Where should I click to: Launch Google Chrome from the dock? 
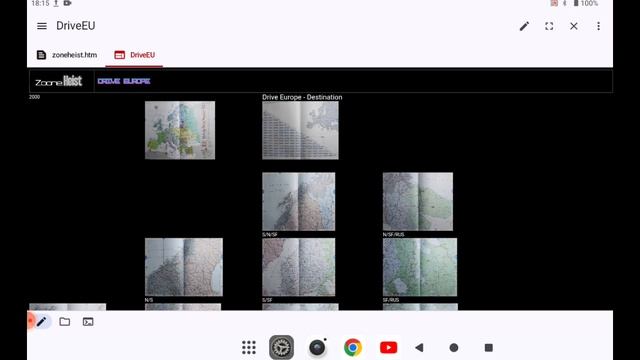click(x=353, y=348)
